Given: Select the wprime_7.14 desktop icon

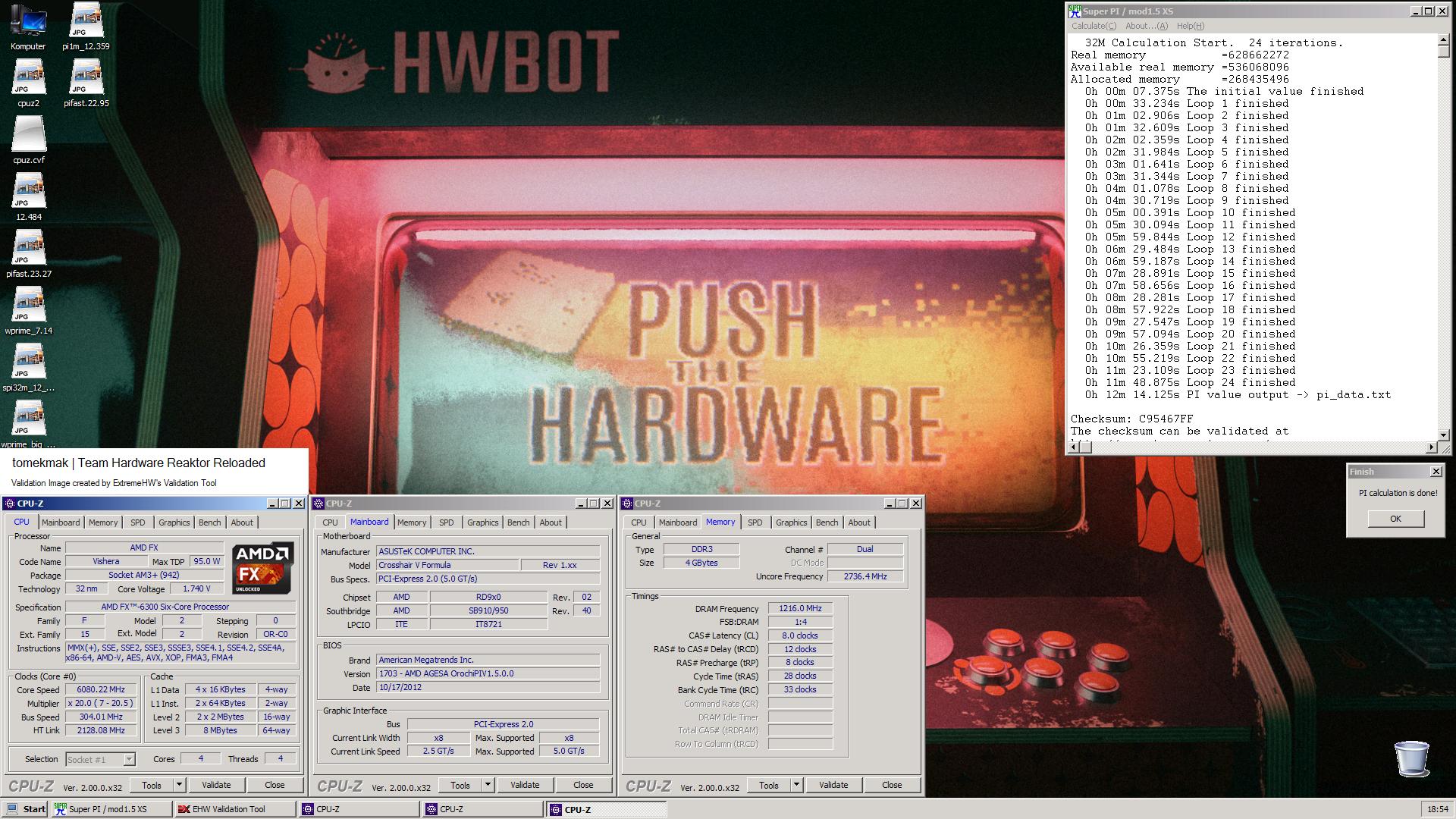Looking at the screenshot, I should [x=28, y=312].
